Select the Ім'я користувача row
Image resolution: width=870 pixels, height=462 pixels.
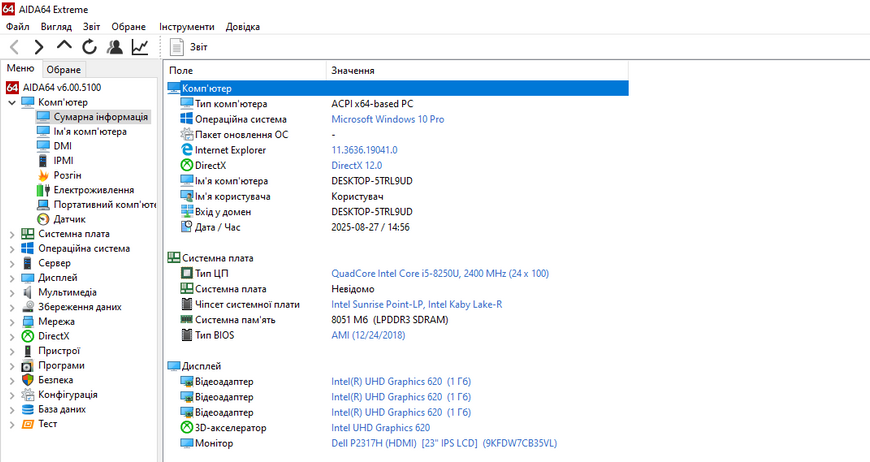(397, 196)
